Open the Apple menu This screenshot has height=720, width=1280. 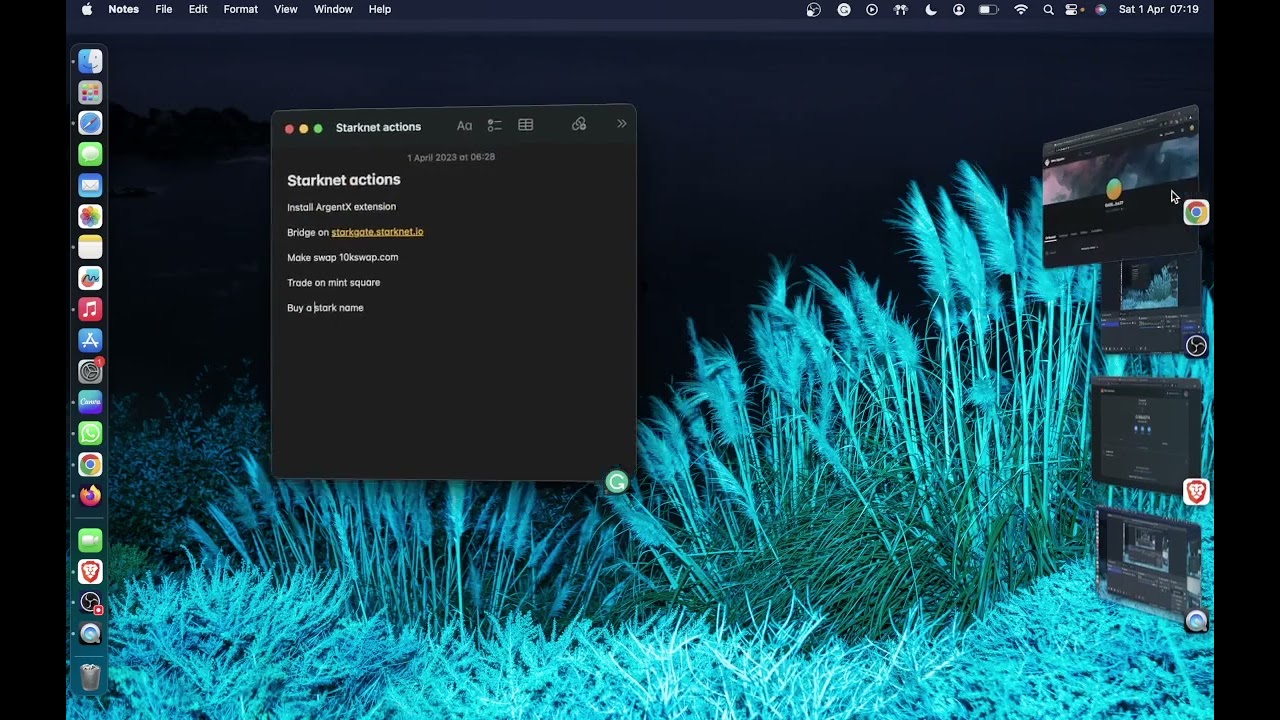pyautogui.click(x=86, y=9)
